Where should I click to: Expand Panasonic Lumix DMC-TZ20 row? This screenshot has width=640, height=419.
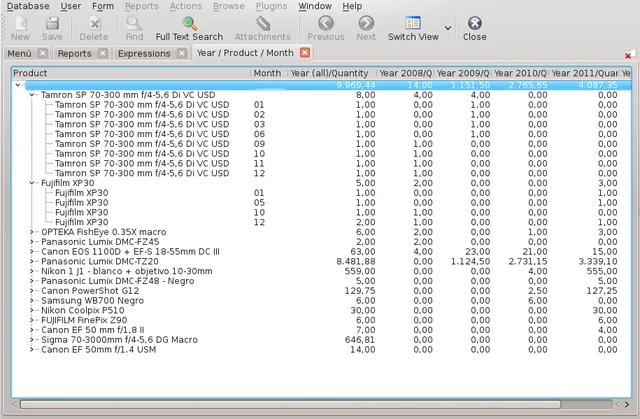coord(32,261)
